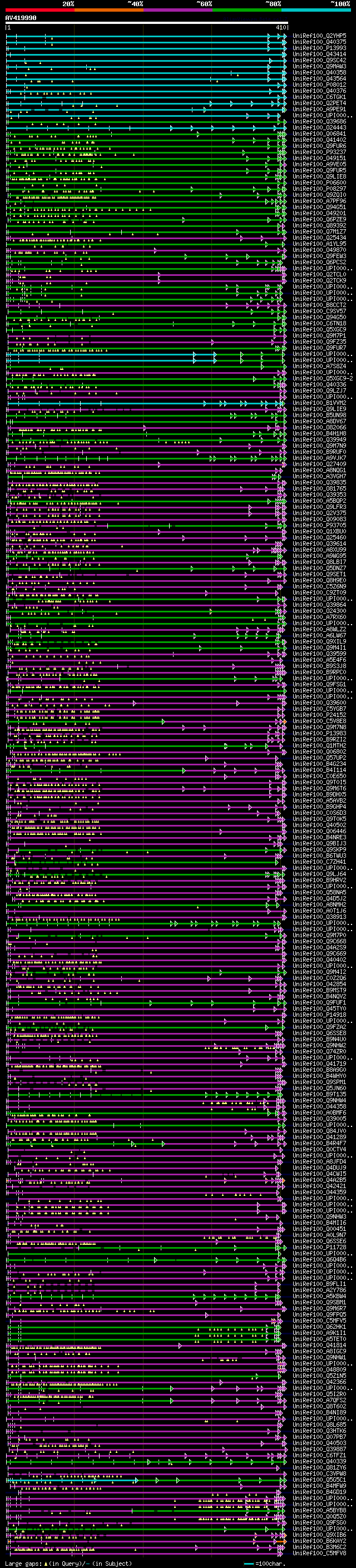
Task: Select hit label UniRef100_A9PE91
Action: click(319, 109)
